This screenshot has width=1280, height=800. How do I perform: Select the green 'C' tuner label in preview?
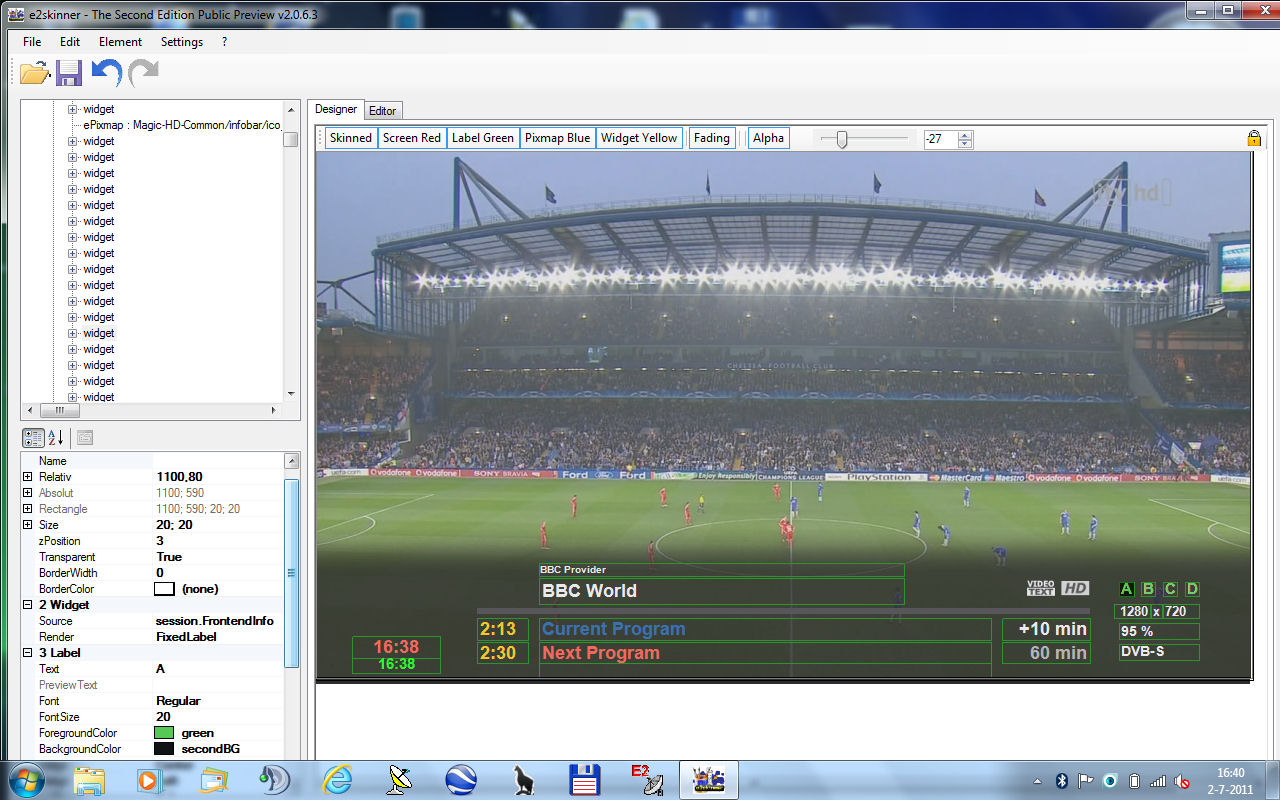1170,589
